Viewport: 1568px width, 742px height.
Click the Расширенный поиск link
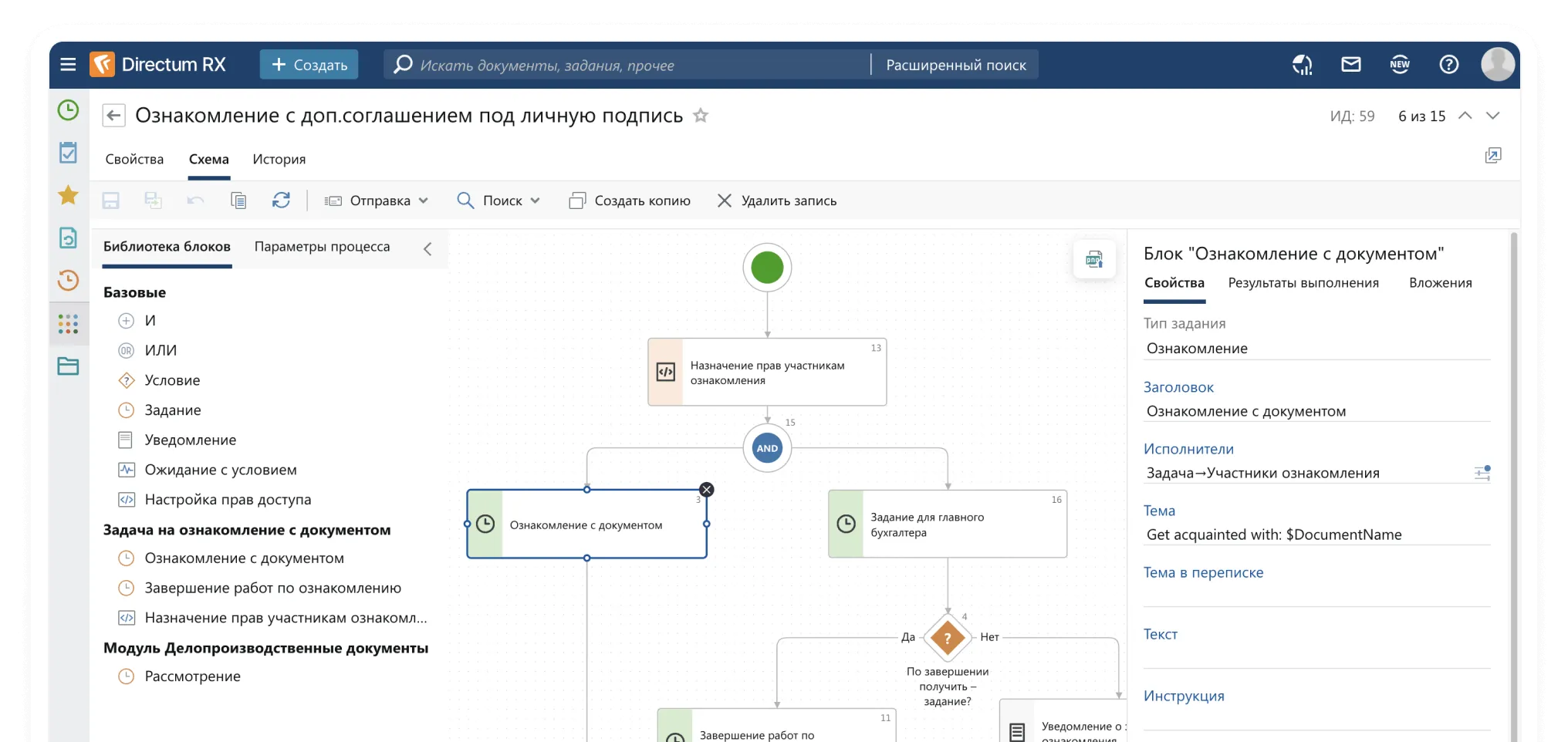point(955,65)
